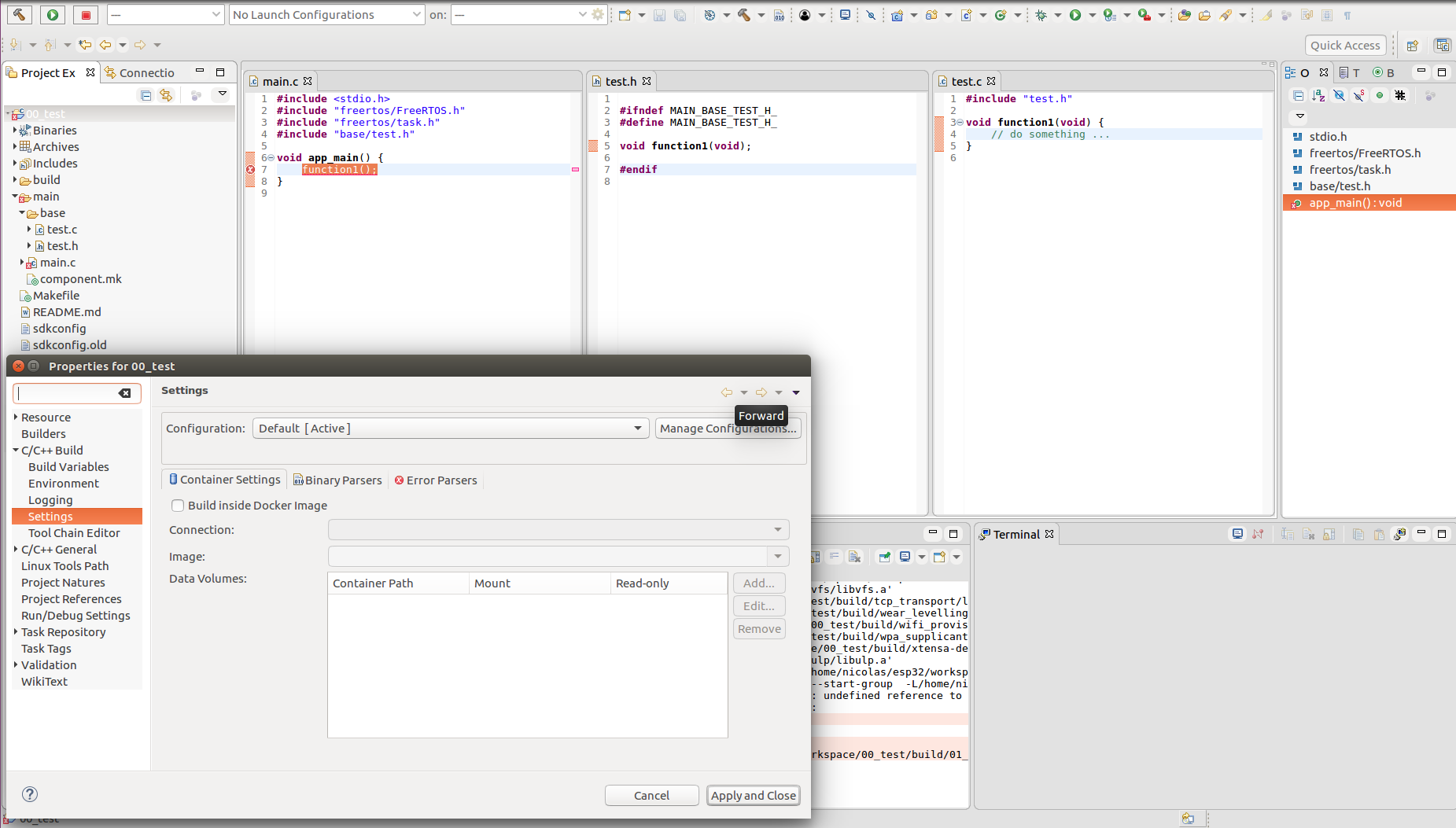
Task: Open the Configuration dropdown
Action: tap(450, 429)
